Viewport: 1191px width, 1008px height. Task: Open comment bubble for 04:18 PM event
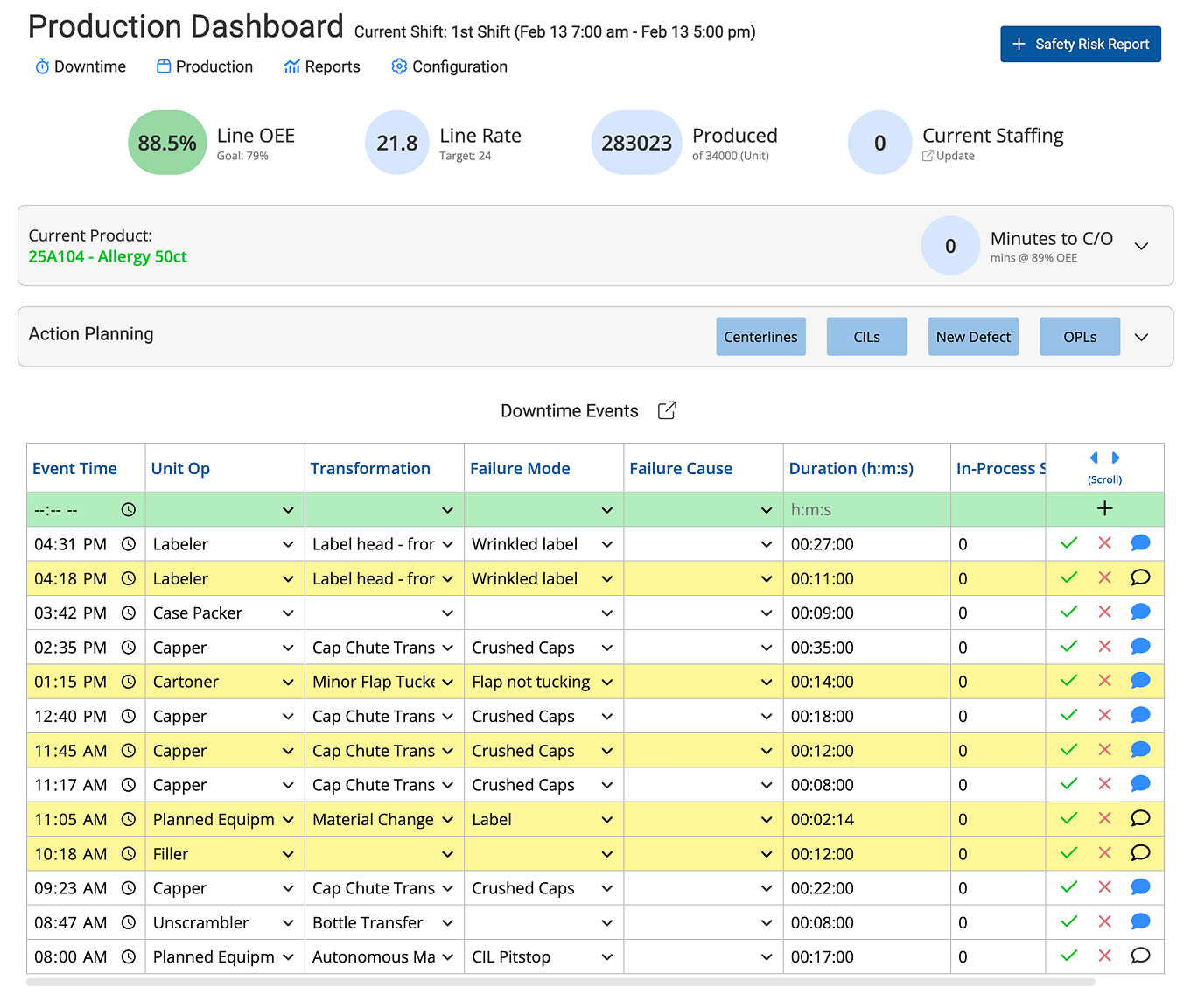[x=1139, y=577]
